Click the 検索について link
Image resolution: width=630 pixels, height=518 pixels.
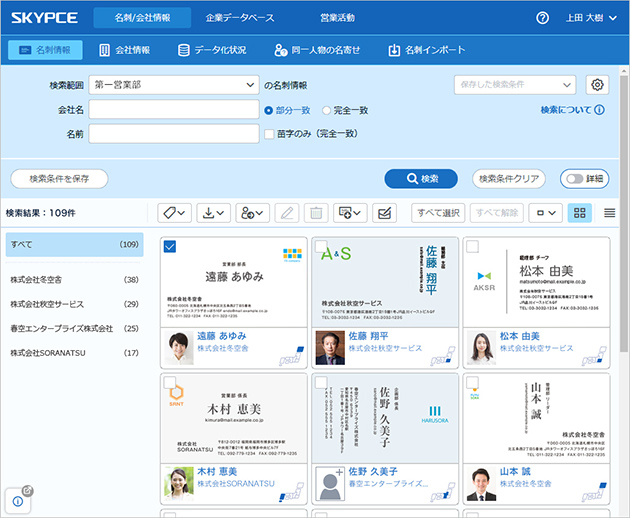572,110
